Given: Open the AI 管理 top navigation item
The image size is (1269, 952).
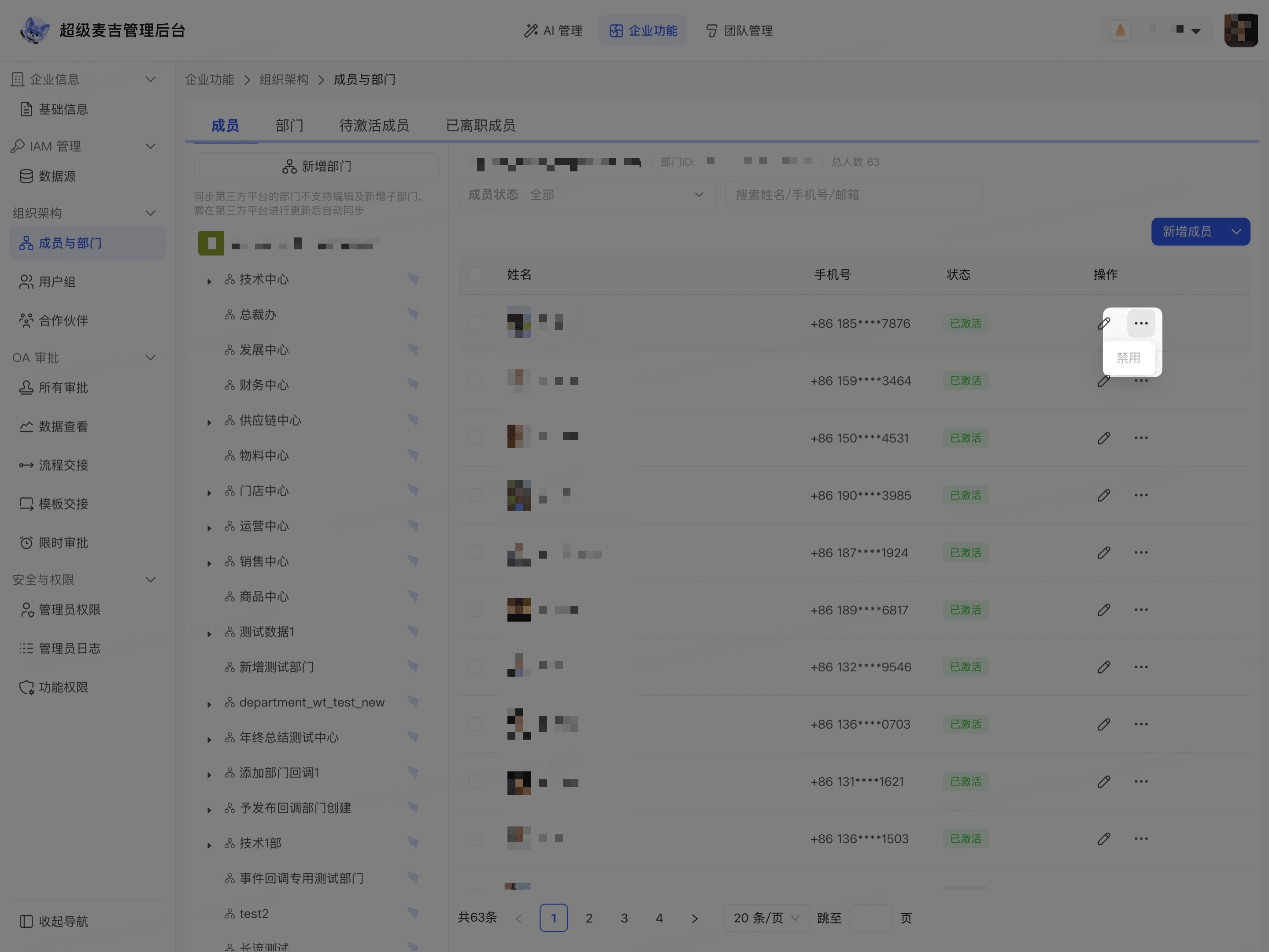Looking at the screenshot, I should coord(553,30).
